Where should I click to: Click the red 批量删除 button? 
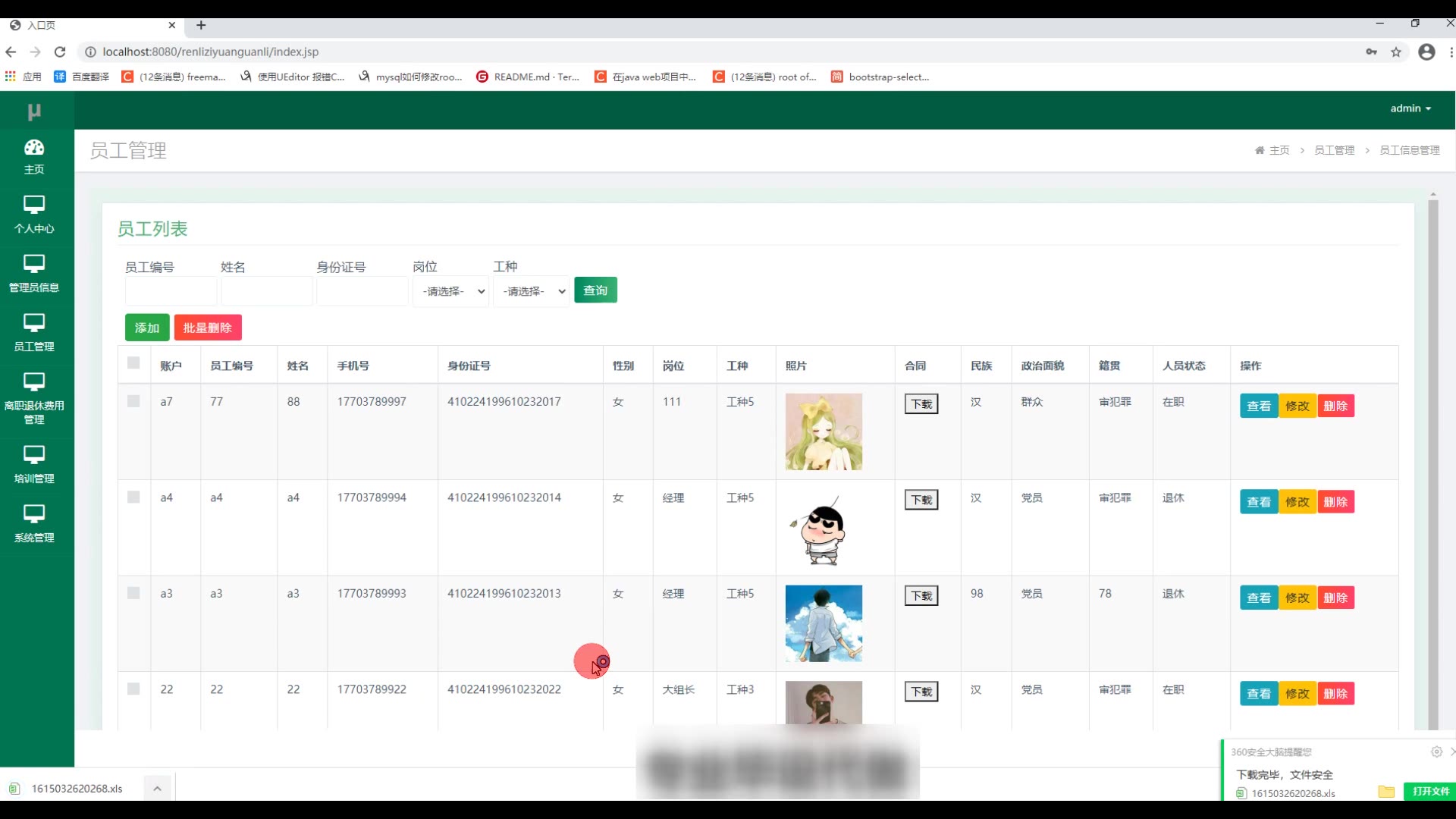coord(208,328)
